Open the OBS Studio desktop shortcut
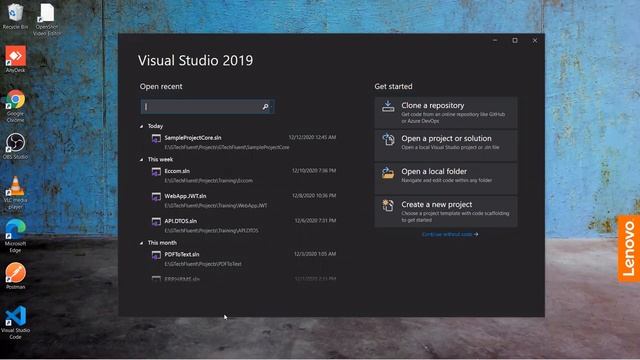The width and height of the screenshot is (640, 360). click(16, 146)
